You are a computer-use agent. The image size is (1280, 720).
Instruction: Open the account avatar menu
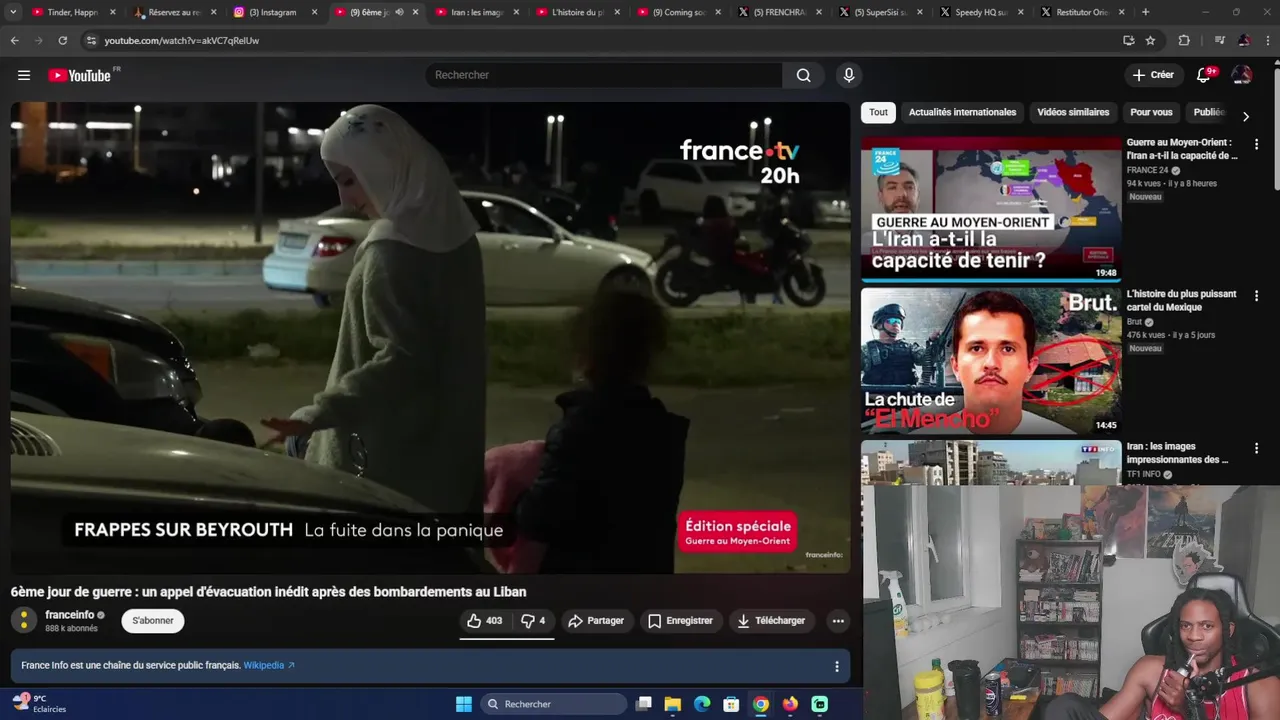click(1242, 75)
